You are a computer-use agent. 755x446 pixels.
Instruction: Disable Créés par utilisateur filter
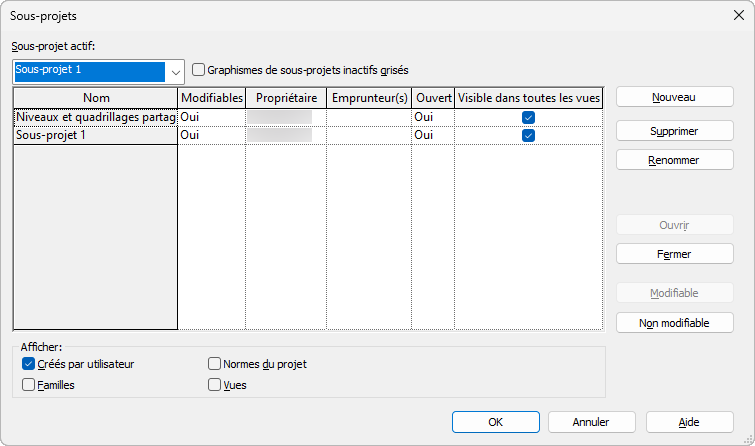click(29, 364)
